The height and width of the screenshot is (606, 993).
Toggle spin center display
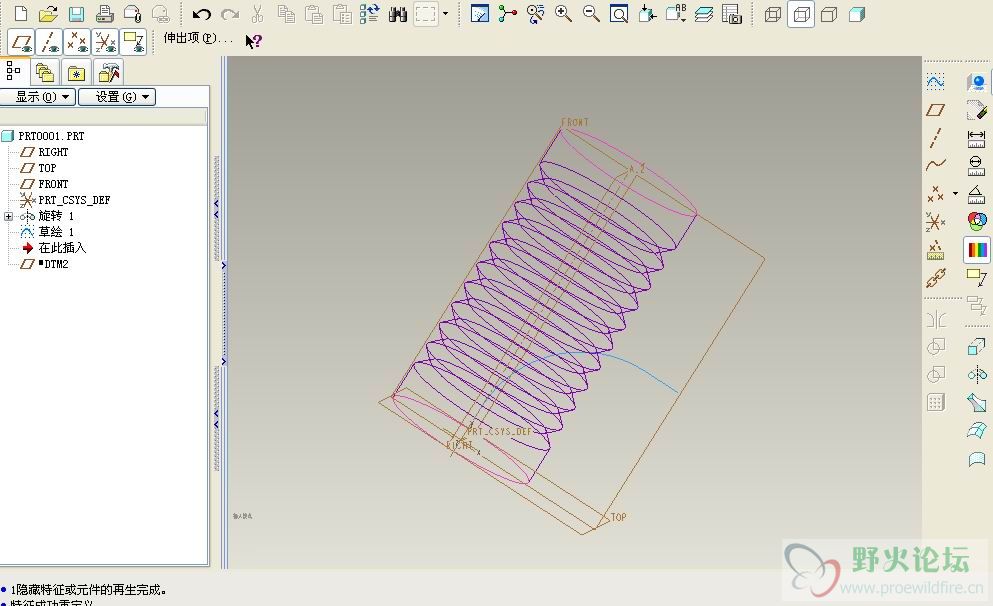pyautogui.click(x=507, y=14)
